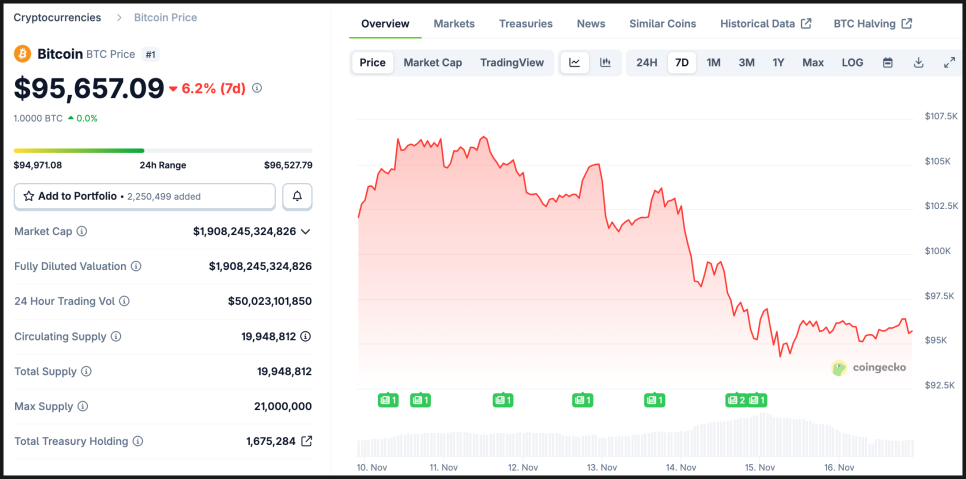Click the price alert bell icon

(297, 197)
